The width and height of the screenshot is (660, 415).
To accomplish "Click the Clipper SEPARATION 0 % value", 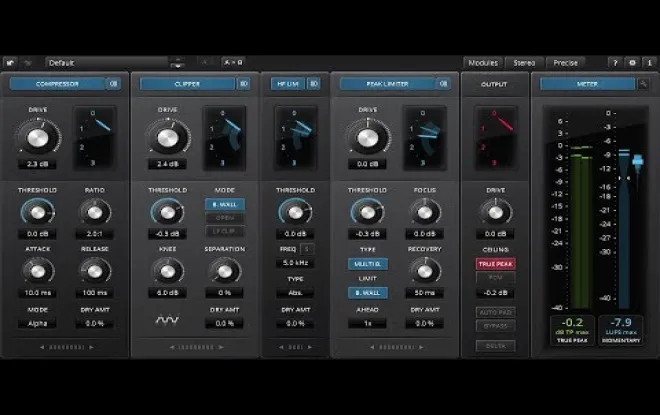I will [x=224, y=293].
